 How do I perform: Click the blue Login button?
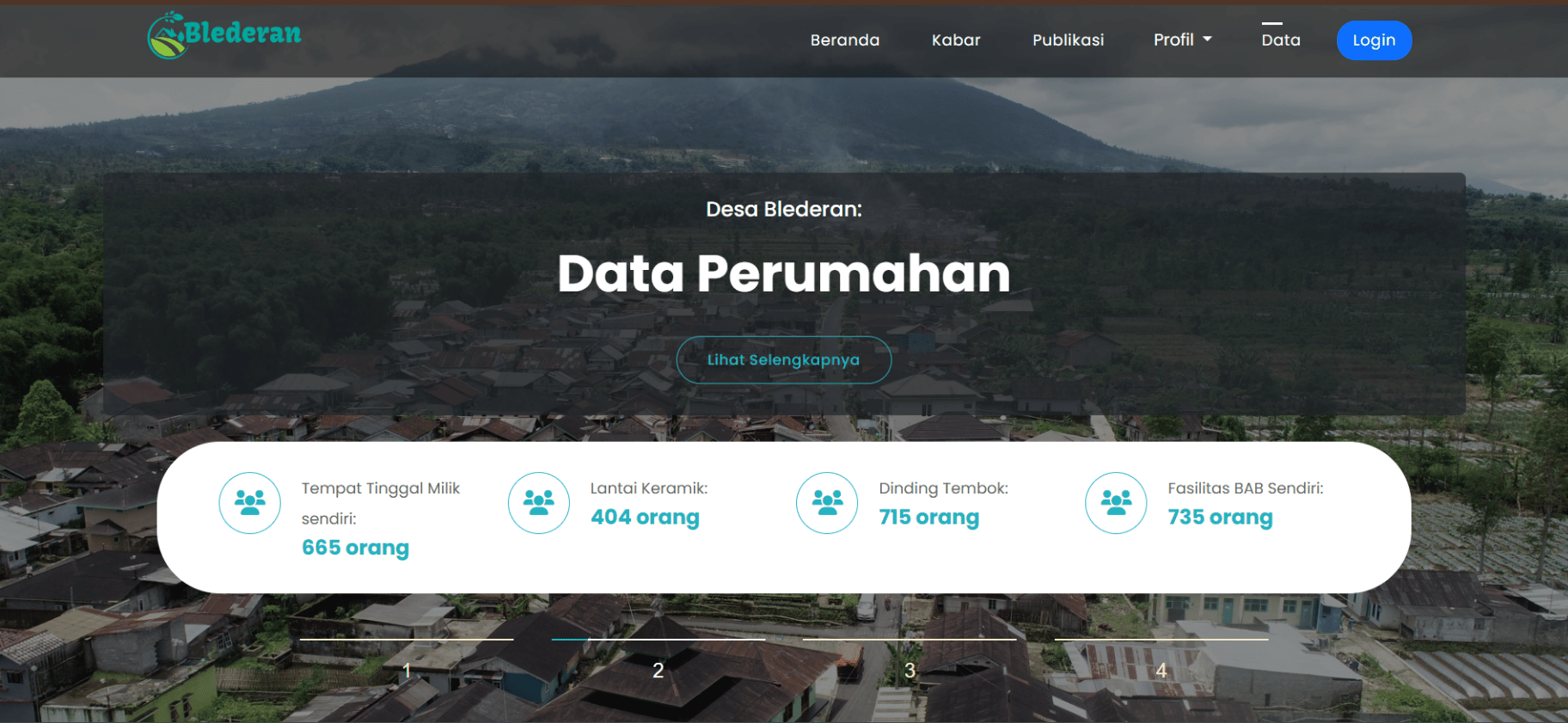coord(1374,40)
